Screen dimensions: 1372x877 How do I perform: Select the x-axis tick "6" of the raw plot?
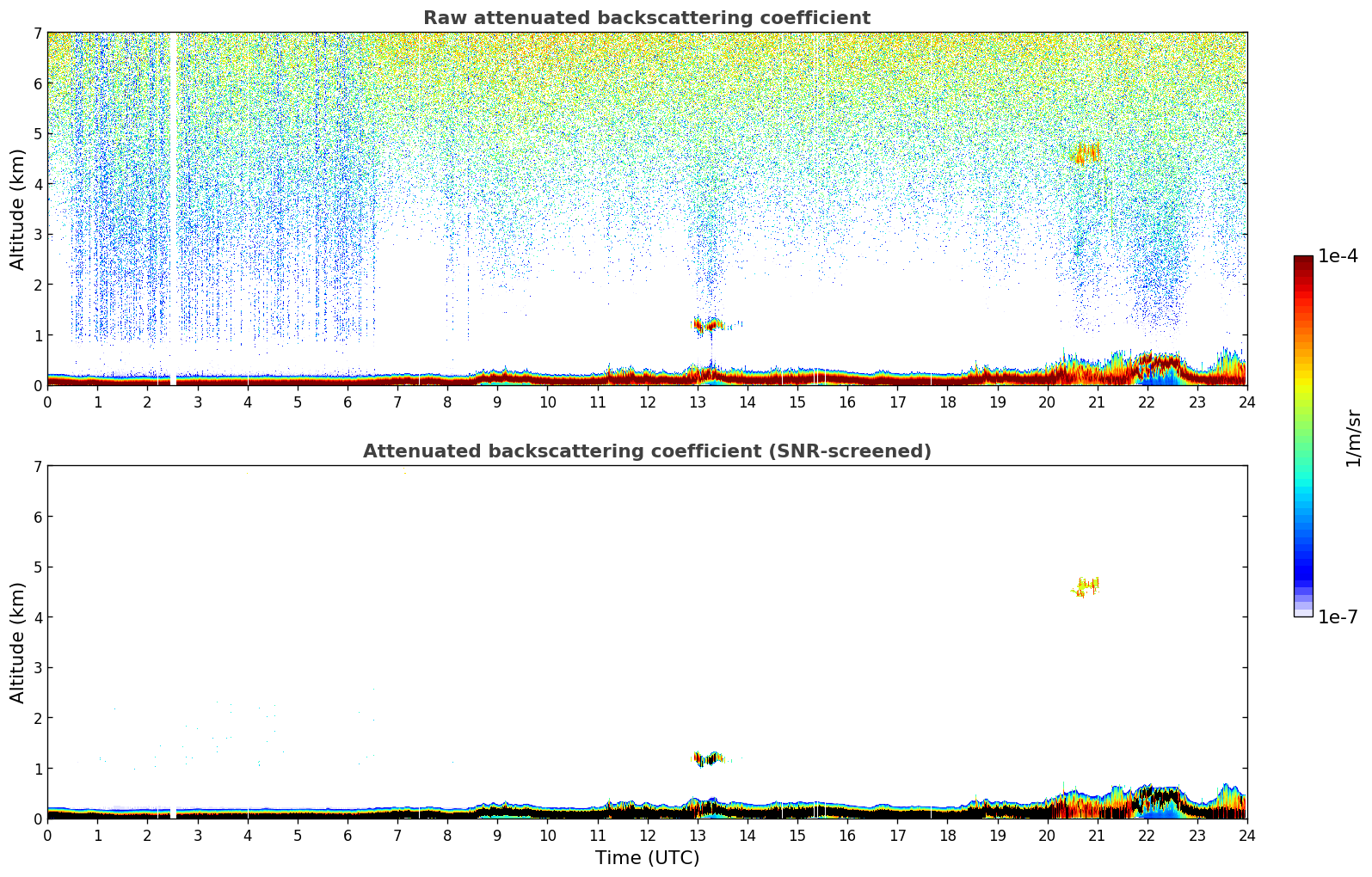(348, 402)
